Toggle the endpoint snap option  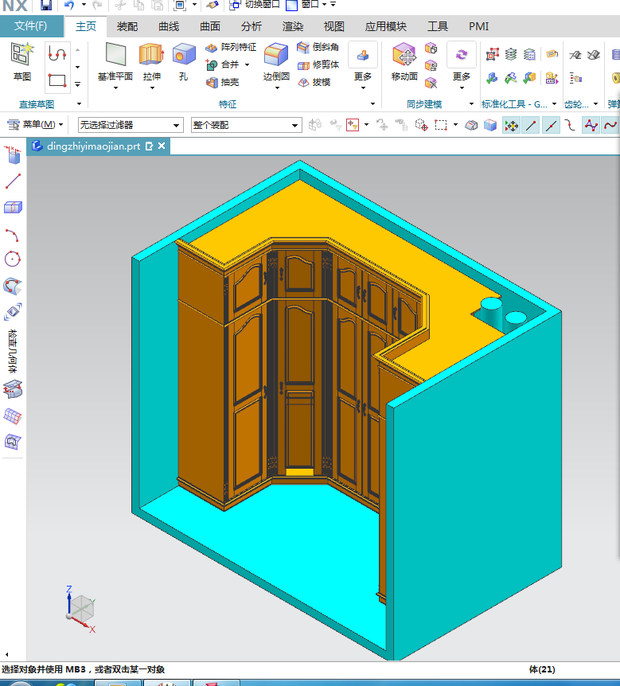pos(530,125)
